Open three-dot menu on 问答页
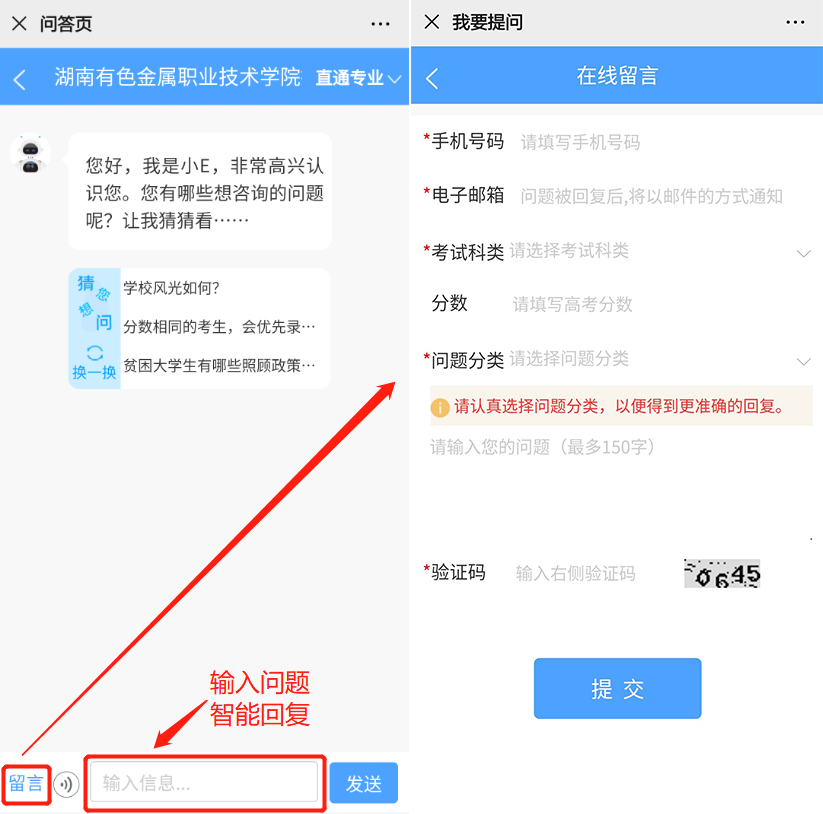Viewport: 823px width, 814px height. point(380,24)
